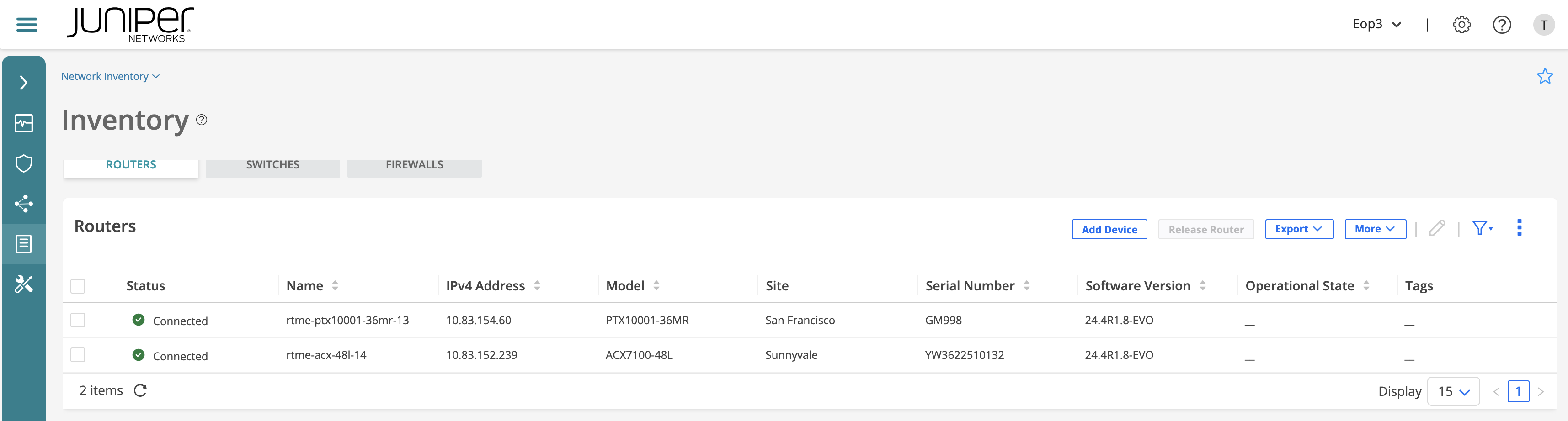
Task: Click the shield icon in sidebar
Action: click(x=24, y=163)
